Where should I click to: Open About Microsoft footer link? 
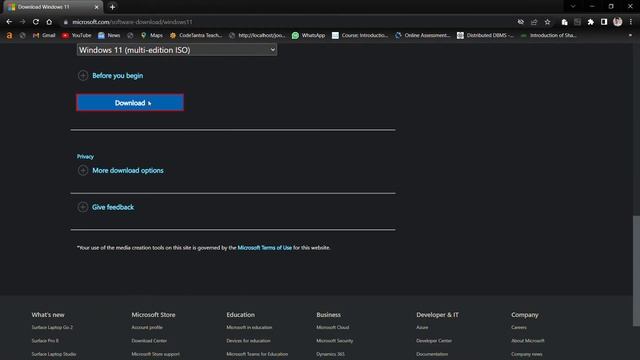point(528,341)
